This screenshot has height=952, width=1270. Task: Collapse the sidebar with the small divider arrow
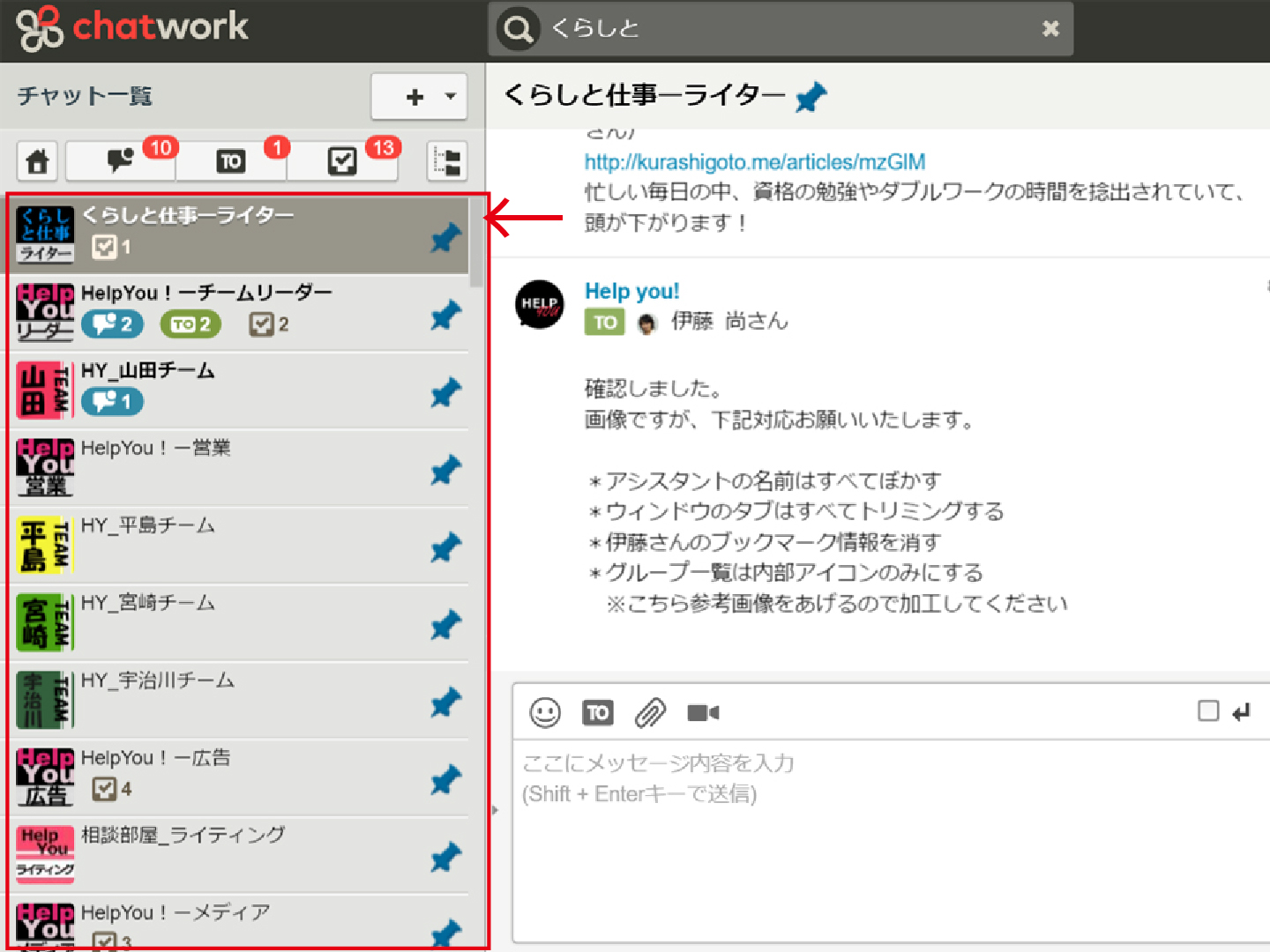coord(496,809)
